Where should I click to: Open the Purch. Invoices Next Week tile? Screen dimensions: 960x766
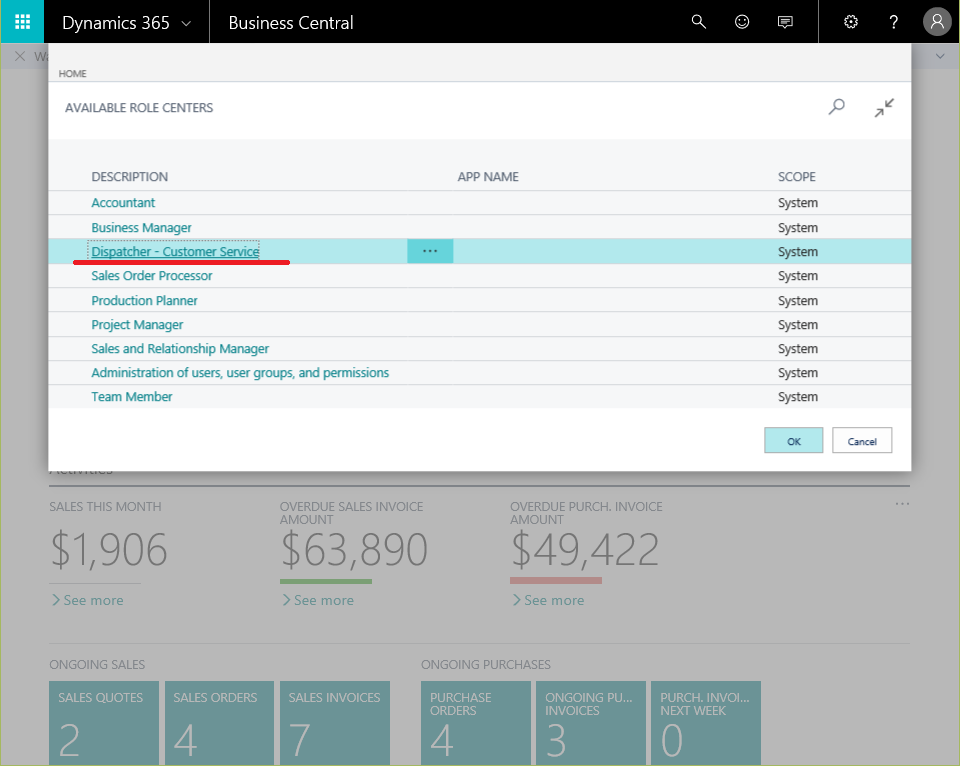(706, 723)
